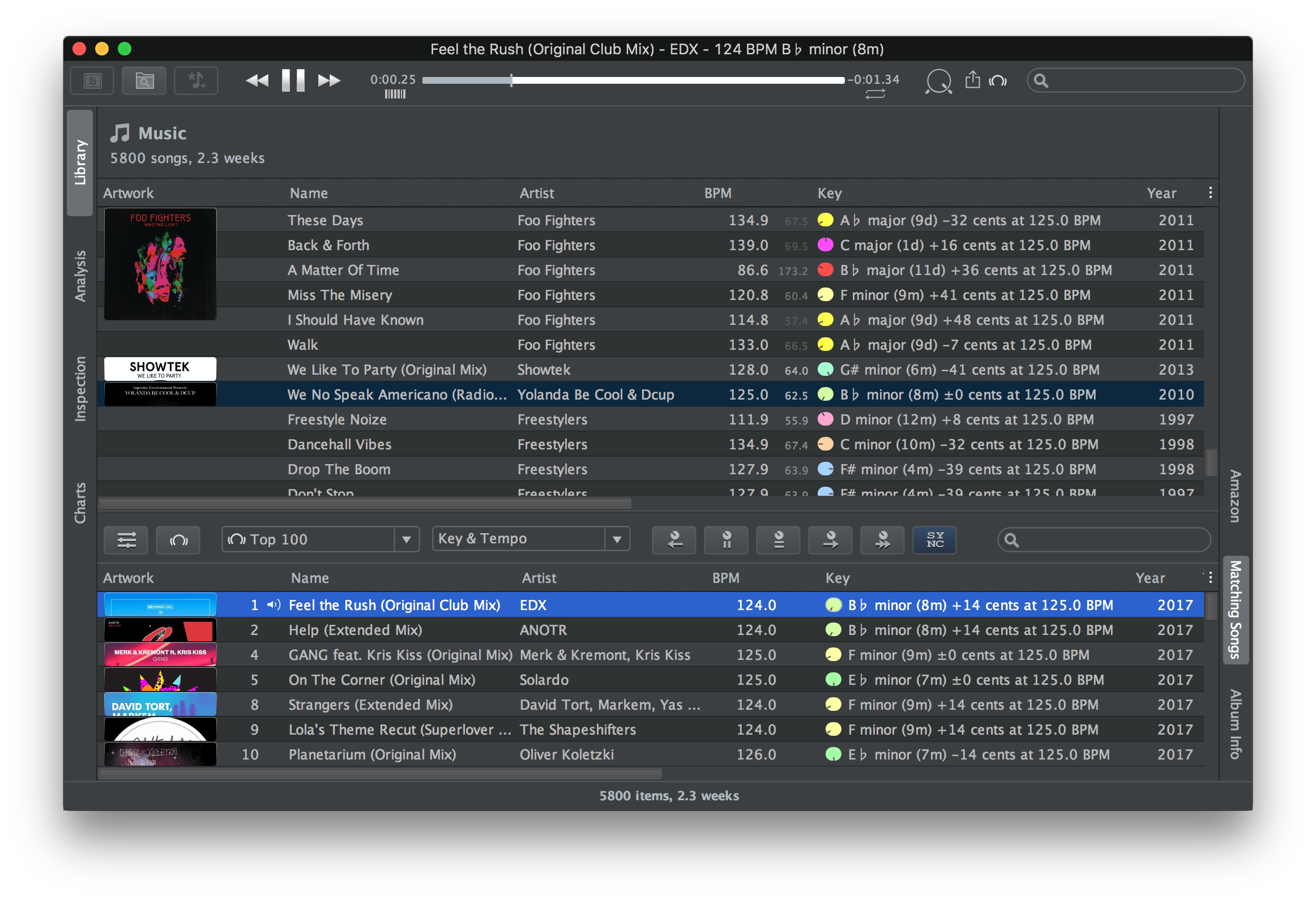Screen dimensions: 1316x901
Task: Select the row We Like To Party (Original Mix)
Action: [x=650, y=370]
